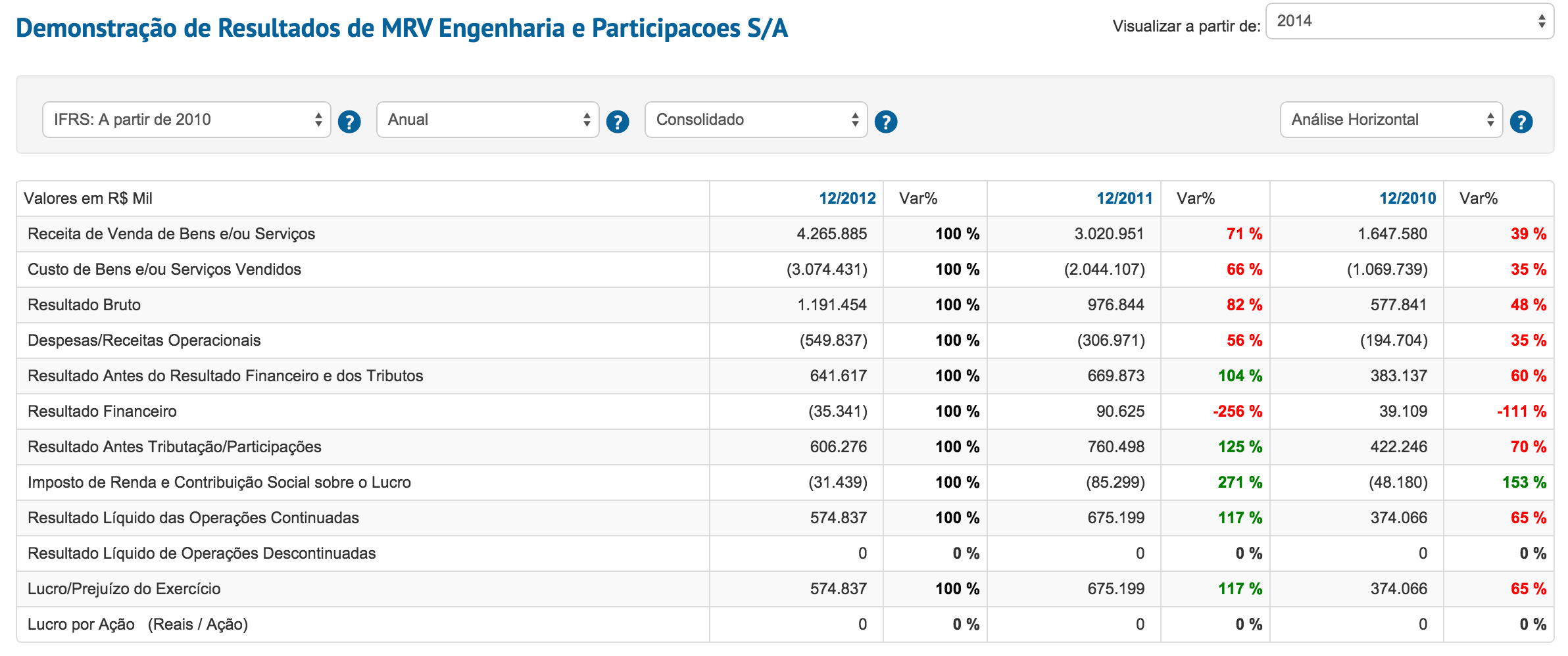
Task: Click the 125 % variation value
Action: (x=1240, y=447)
